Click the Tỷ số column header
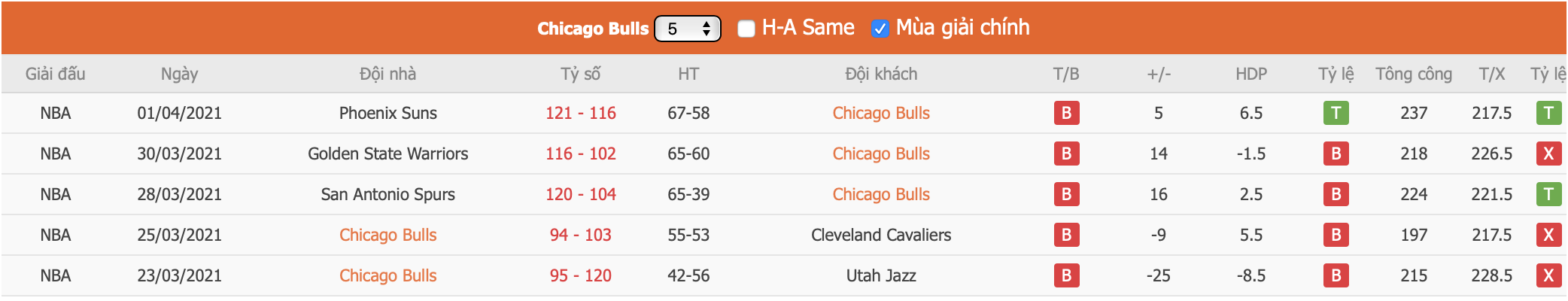This screenshot has height=301, width=1568. pos(580,74)
